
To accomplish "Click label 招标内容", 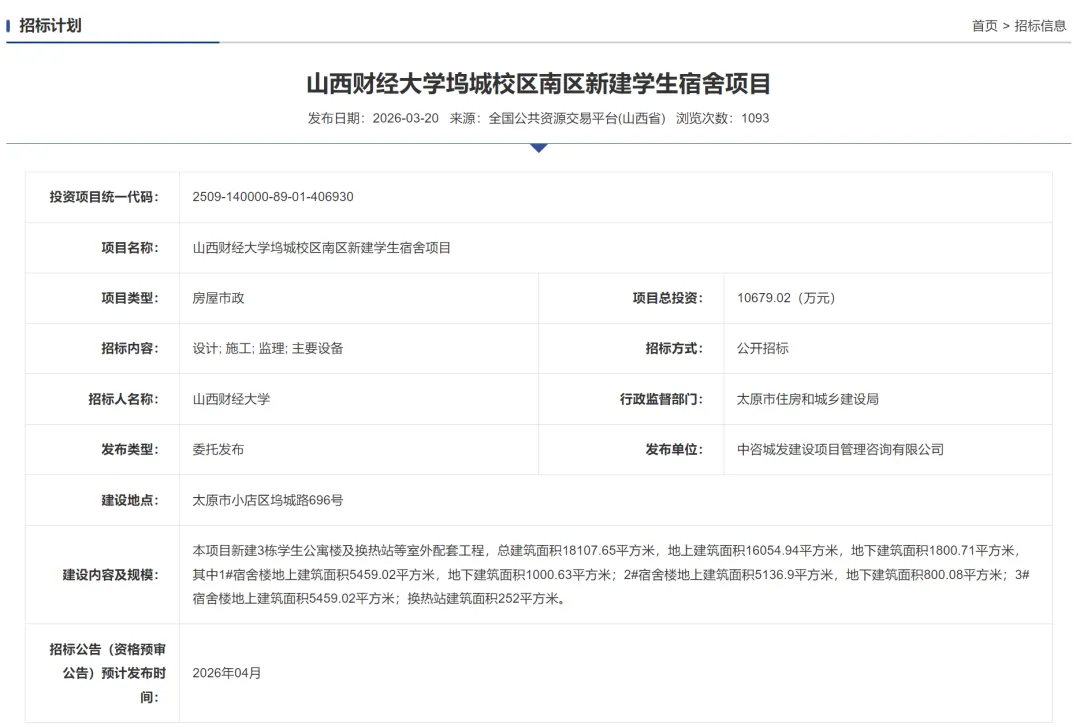I will click(130, 348).
